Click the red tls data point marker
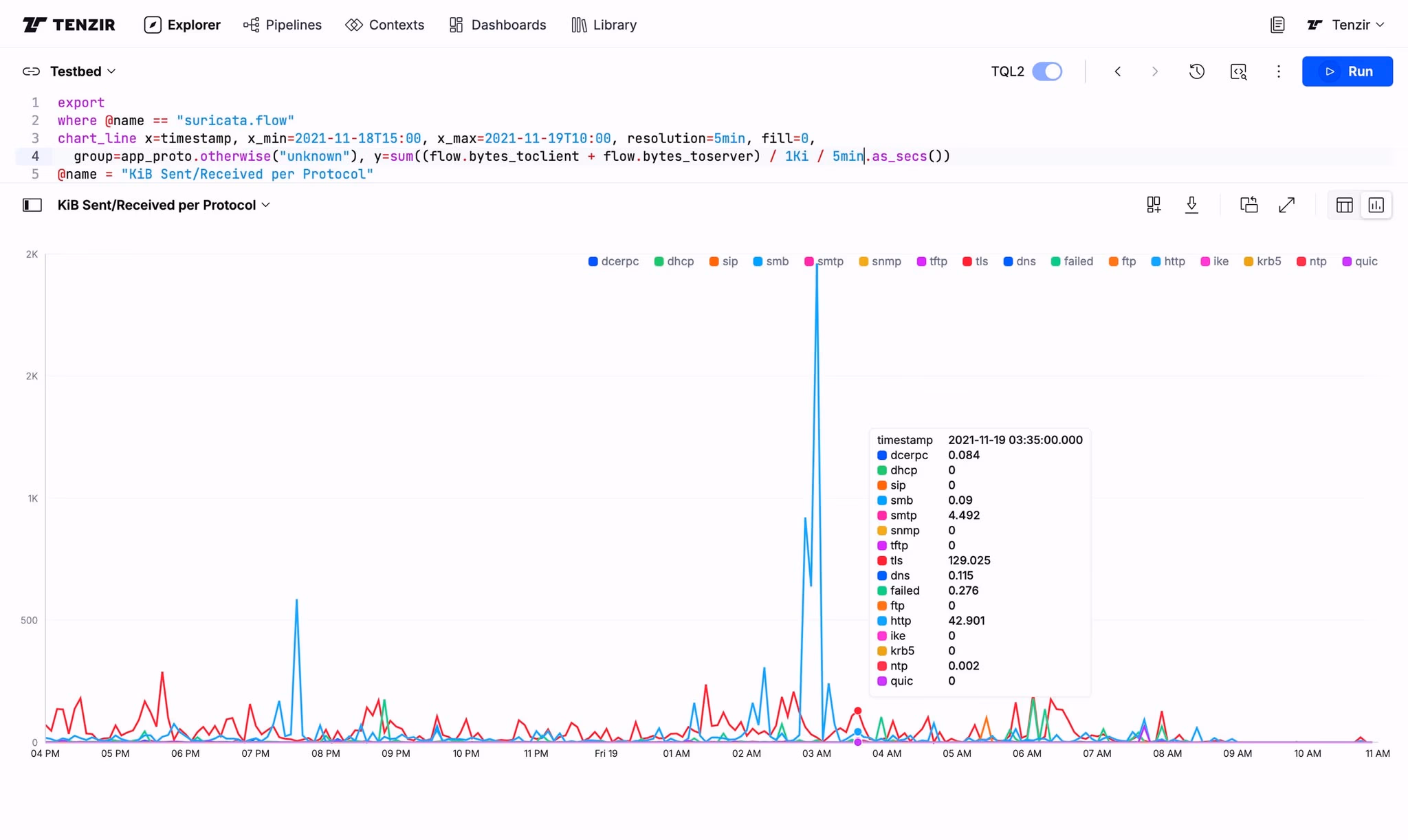The height and width of the screenshot is (840, 1408). tap(857, 711)
